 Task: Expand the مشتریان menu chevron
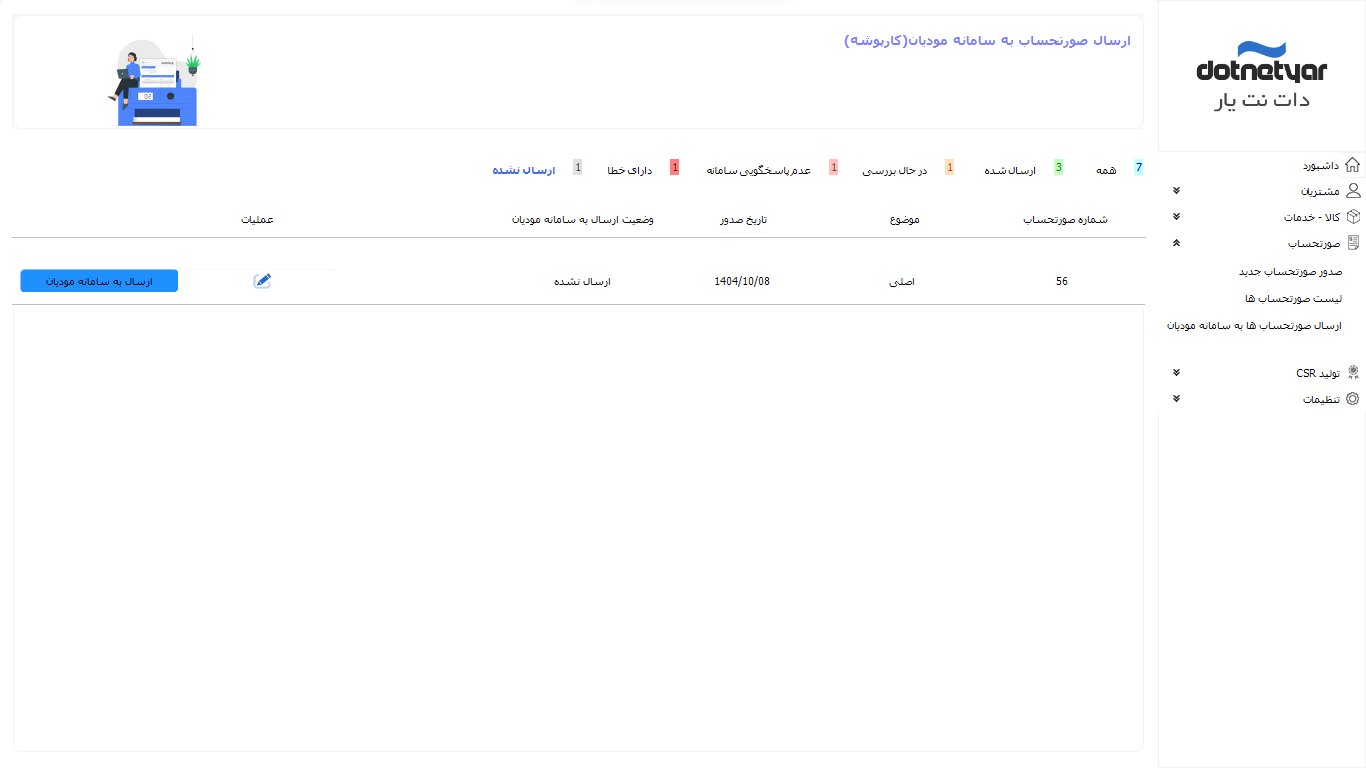pos(1176,191)
